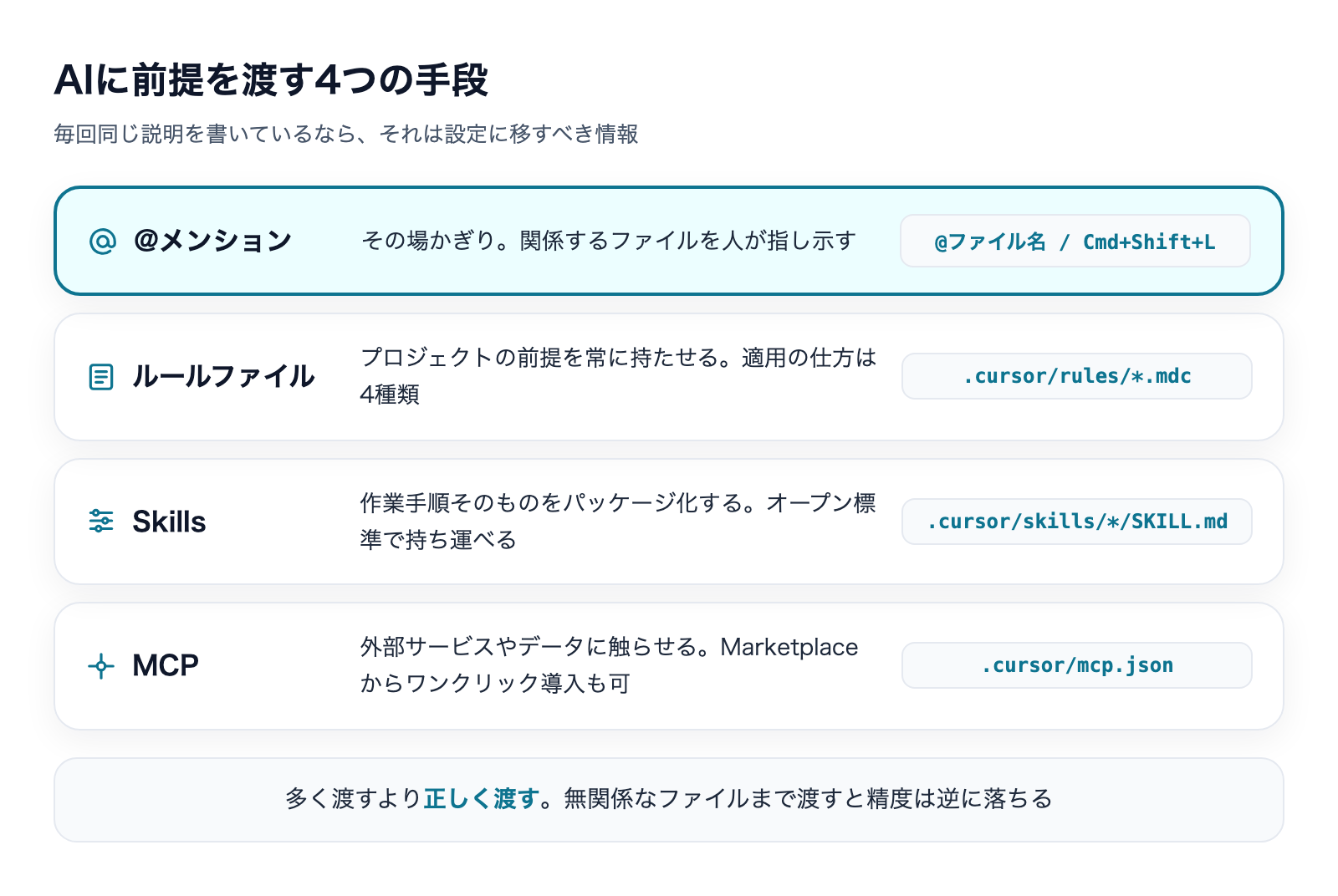Click the @ mention icon

pos(102,242)
